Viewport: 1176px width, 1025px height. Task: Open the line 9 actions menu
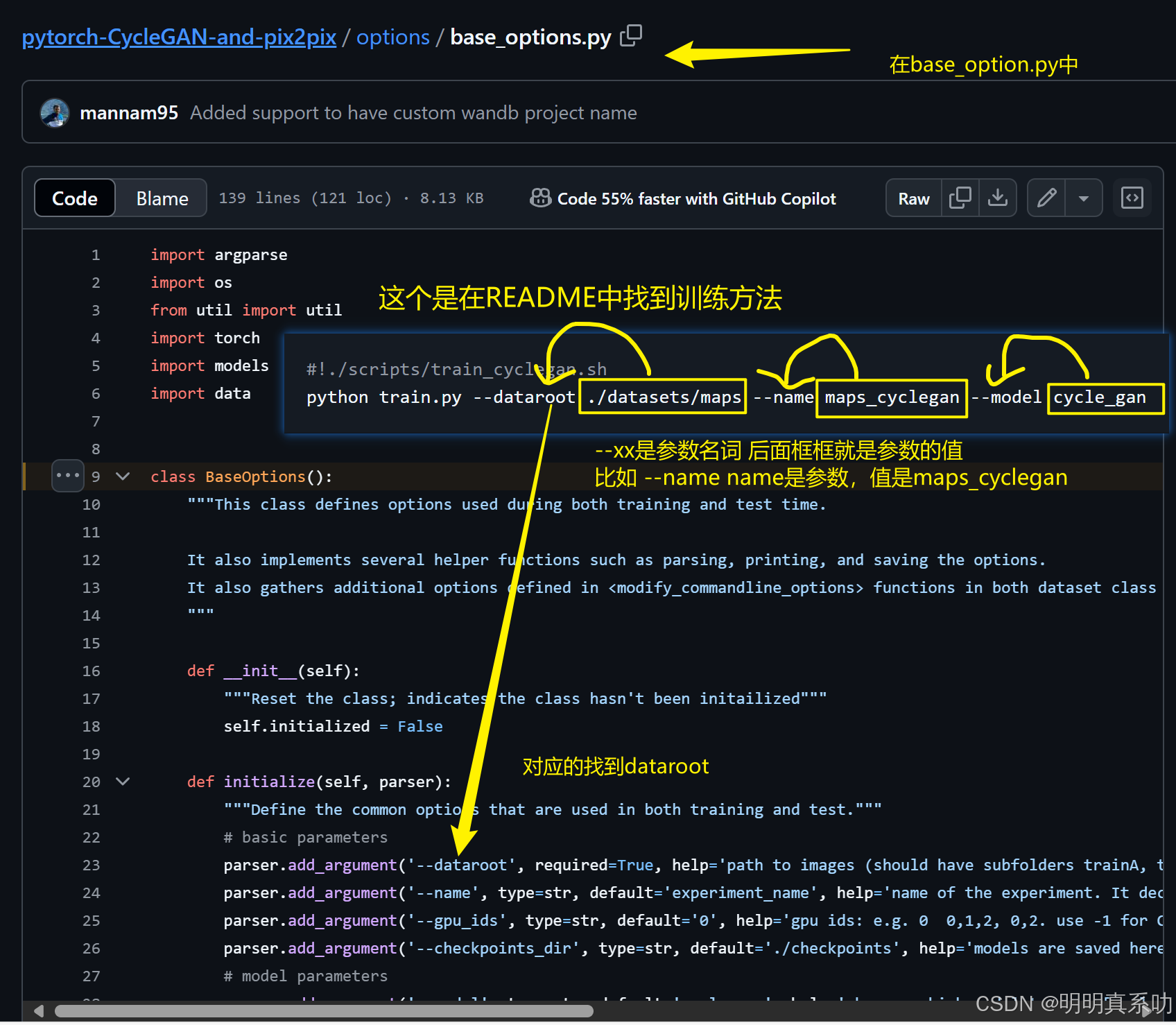pyautogui.click(x=68, y=476)
